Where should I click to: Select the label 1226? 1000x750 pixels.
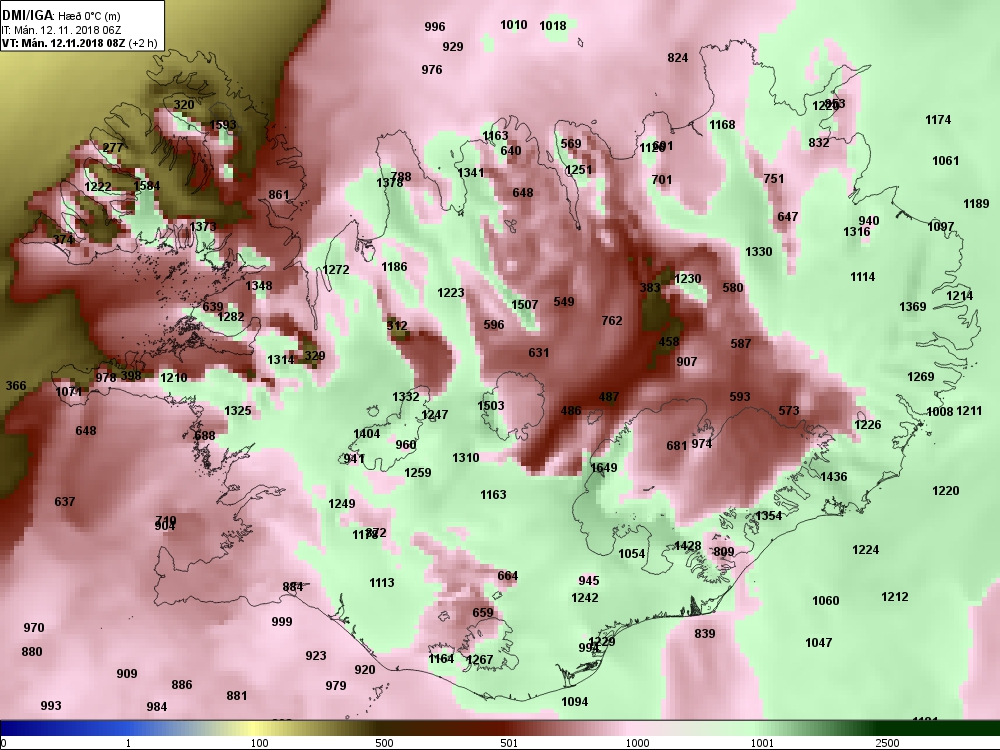[x=867, y=425]
